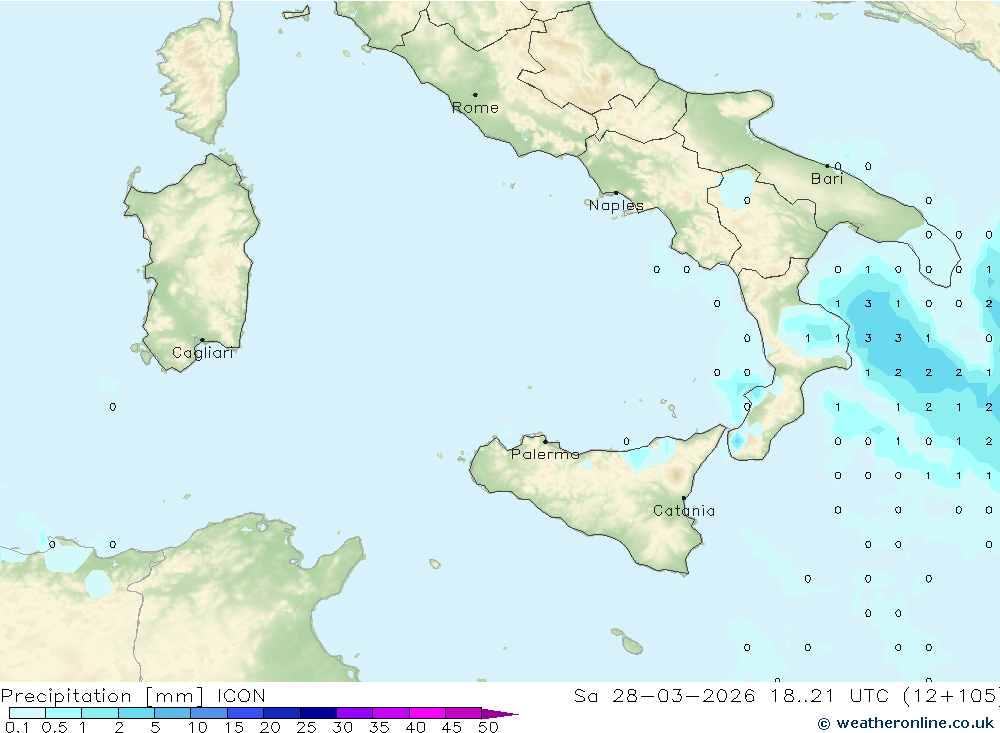The width and height of the screenshot is (1000, 733).
Task: Click the legend scale label '0.5'
Action: tap(54, 727)
